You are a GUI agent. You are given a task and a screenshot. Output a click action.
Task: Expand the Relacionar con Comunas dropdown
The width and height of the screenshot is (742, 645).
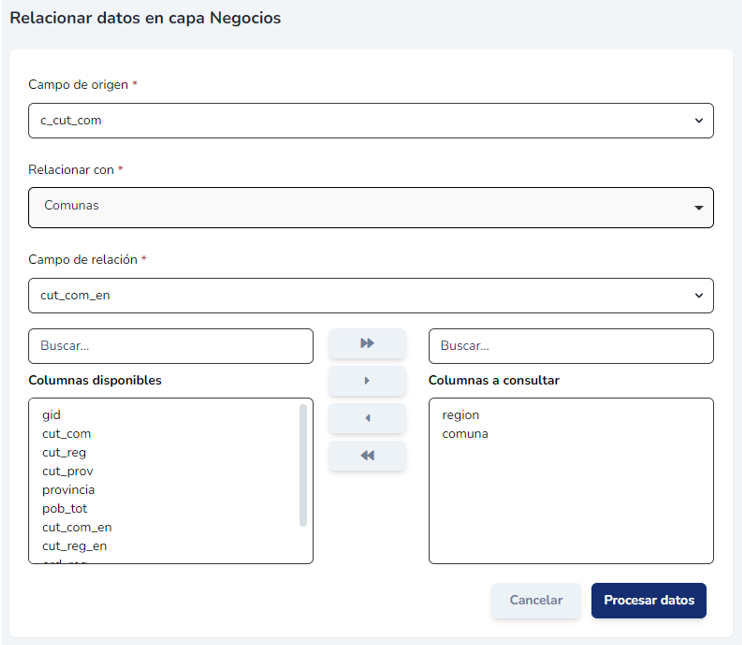pos(370,207)
